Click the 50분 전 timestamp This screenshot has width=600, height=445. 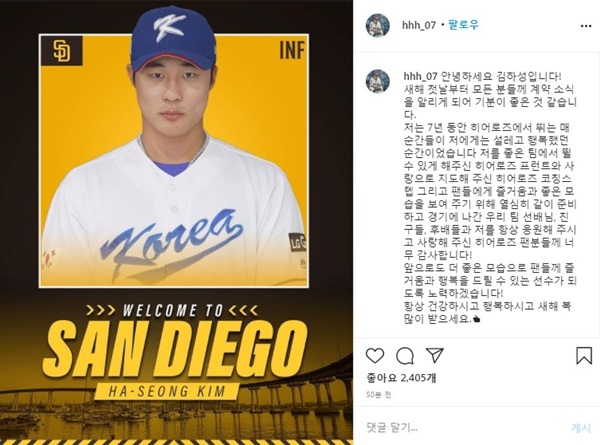[x=378, y=394]
